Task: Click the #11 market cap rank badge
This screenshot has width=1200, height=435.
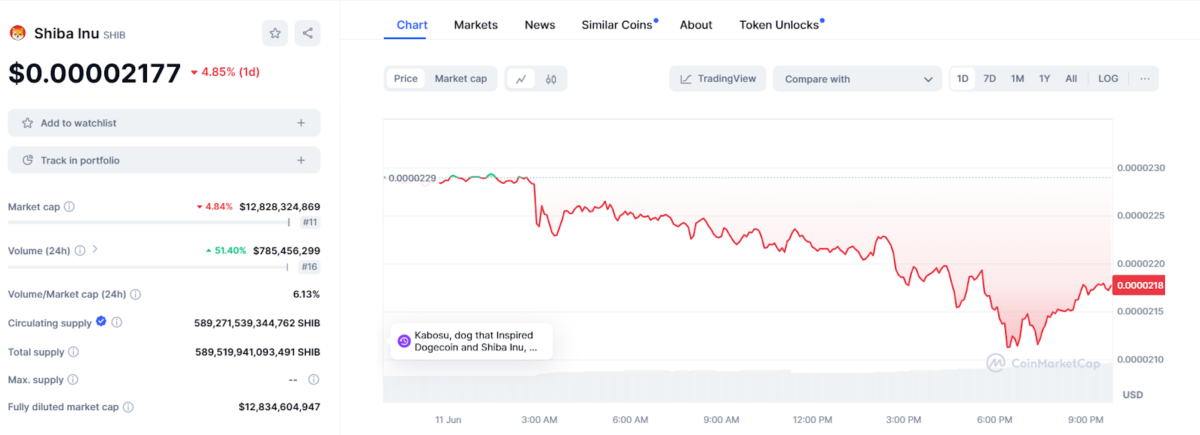Action: [x=310, y=222]
